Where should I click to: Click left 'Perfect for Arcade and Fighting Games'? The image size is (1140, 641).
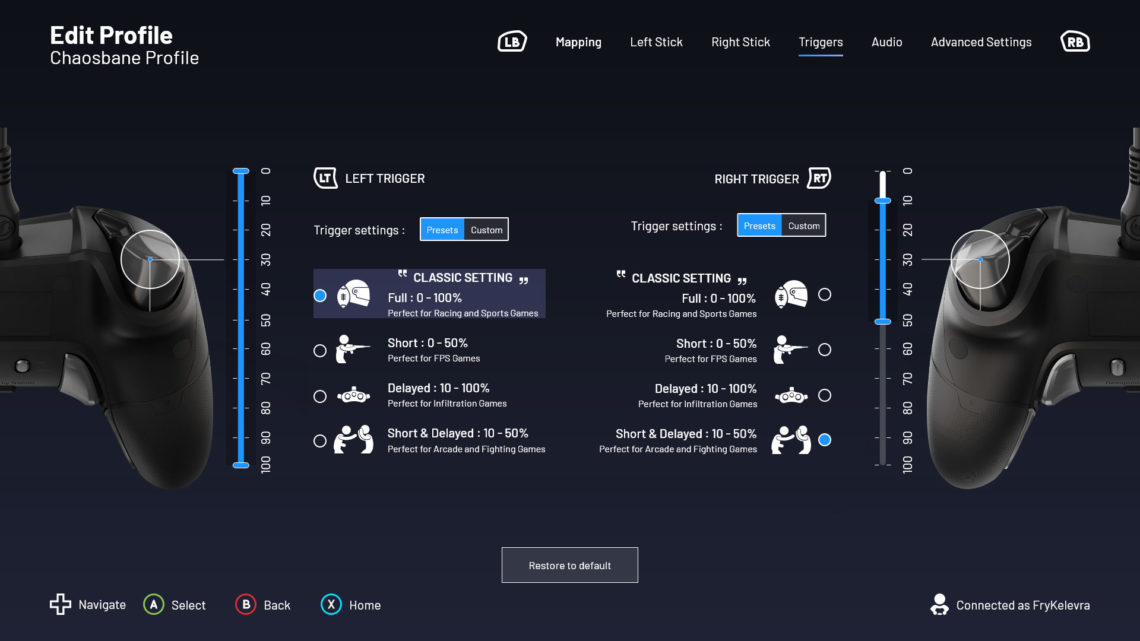pyautogui.click(x=466, y=449)
